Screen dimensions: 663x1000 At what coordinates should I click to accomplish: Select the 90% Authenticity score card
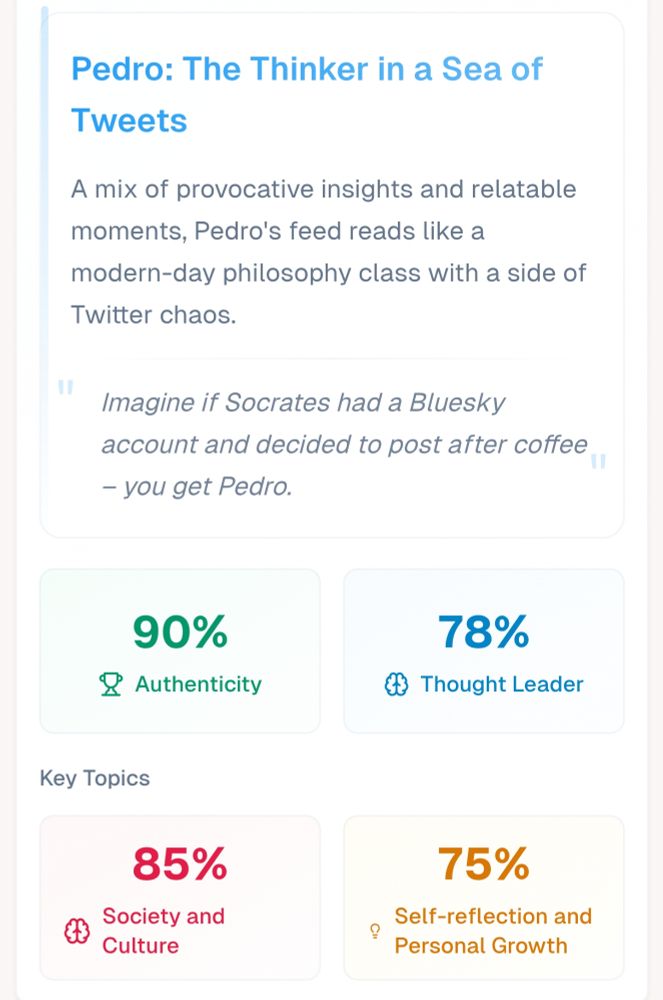click(x=180, y=650)
